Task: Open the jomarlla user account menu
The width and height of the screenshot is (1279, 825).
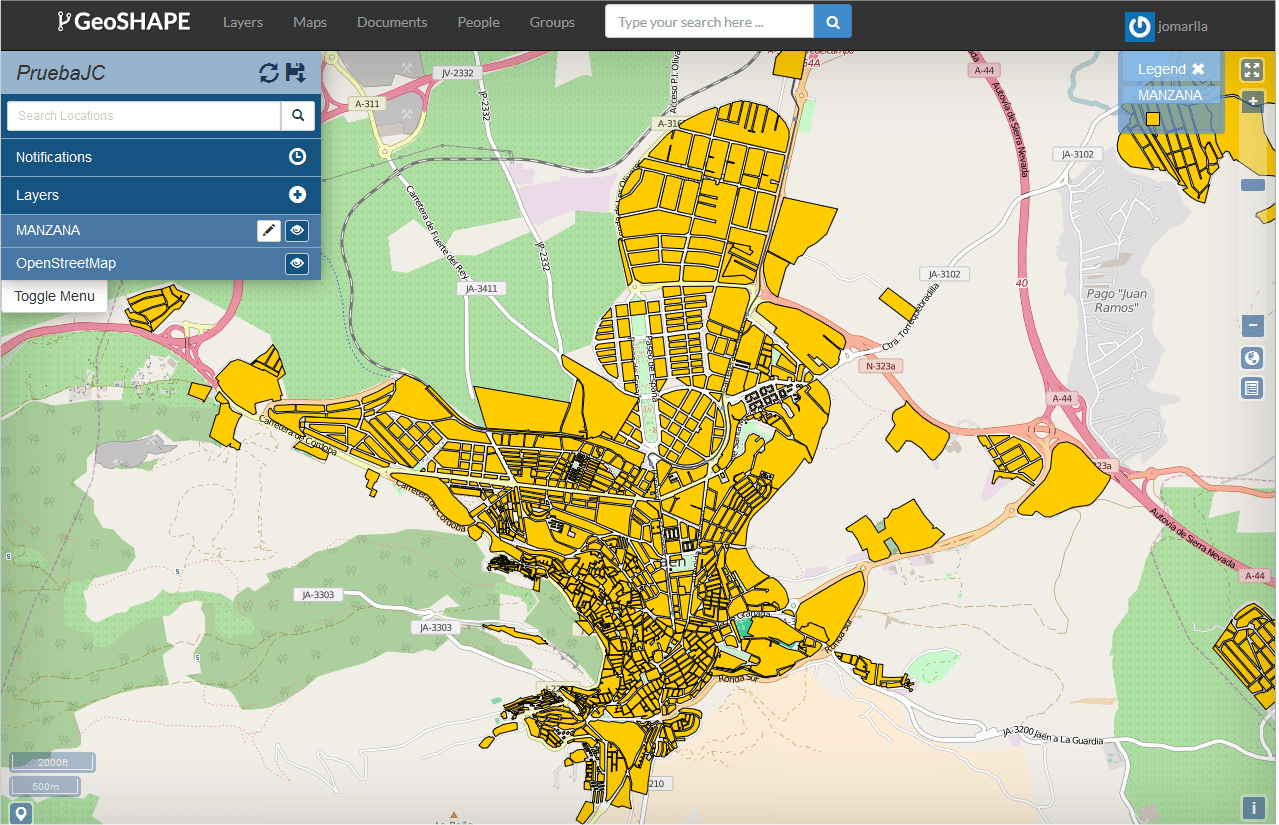Action: point(1182,27)
